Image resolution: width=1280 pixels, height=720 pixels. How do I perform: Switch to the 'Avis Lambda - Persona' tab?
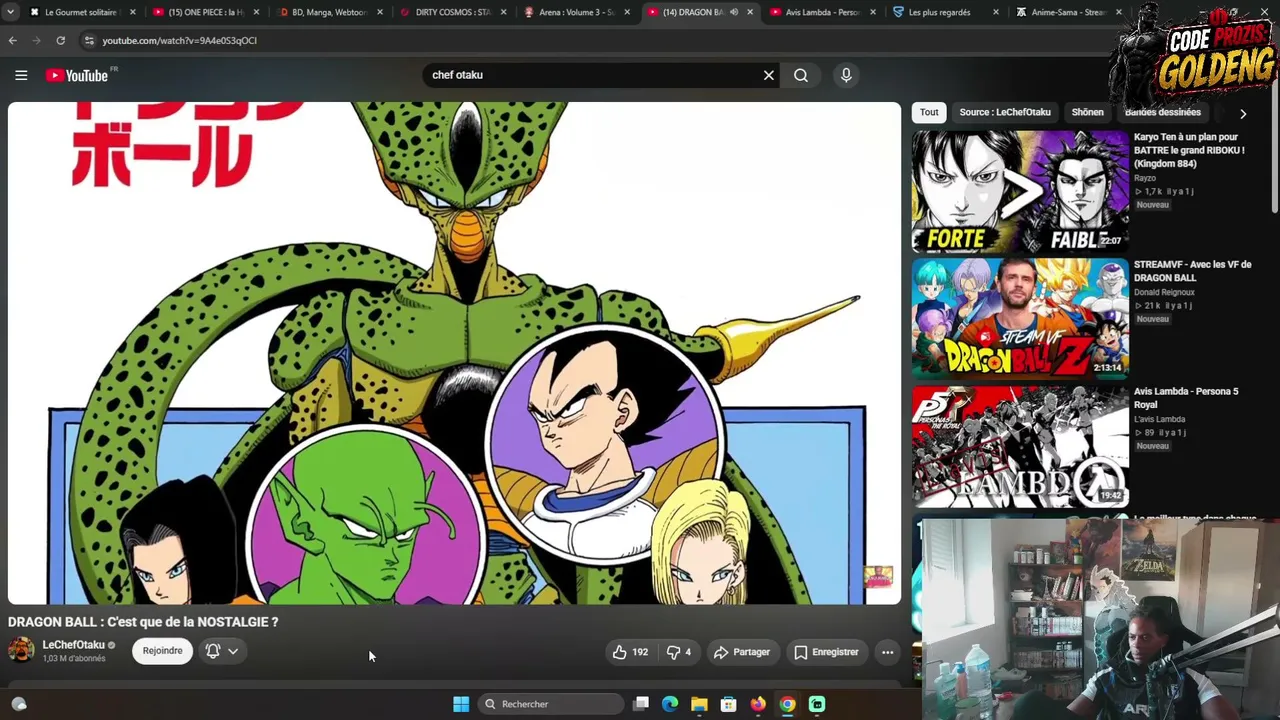822,12
